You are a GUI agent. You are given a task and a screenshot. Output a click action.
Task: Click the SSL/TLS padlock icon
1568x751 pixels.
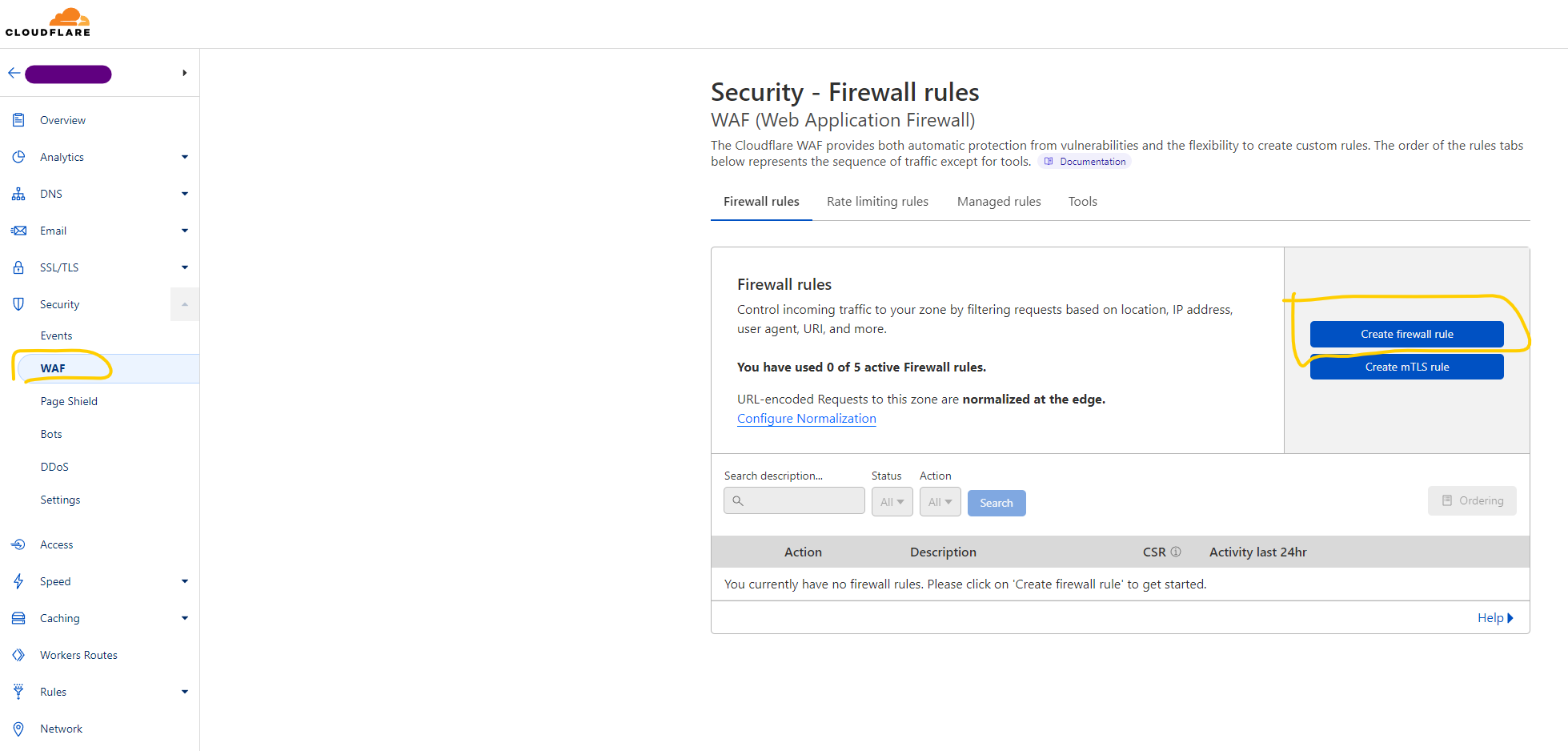click(18, 267)
